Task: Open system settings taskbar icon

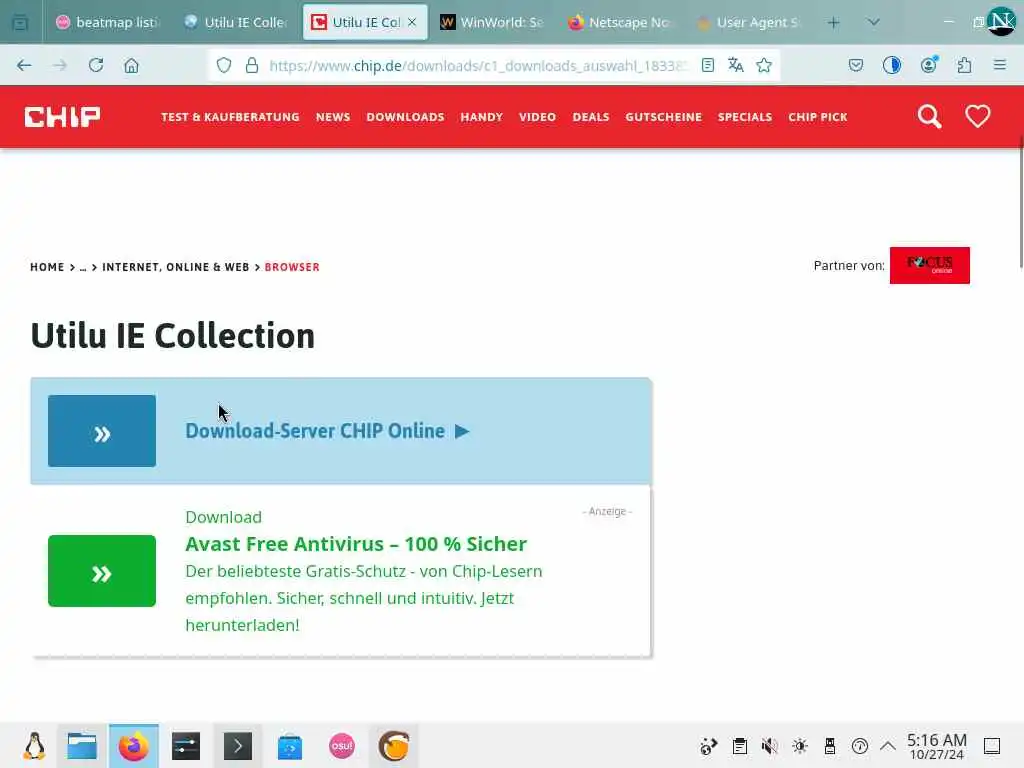Action: pyautogui.click(x=185, y=746)
